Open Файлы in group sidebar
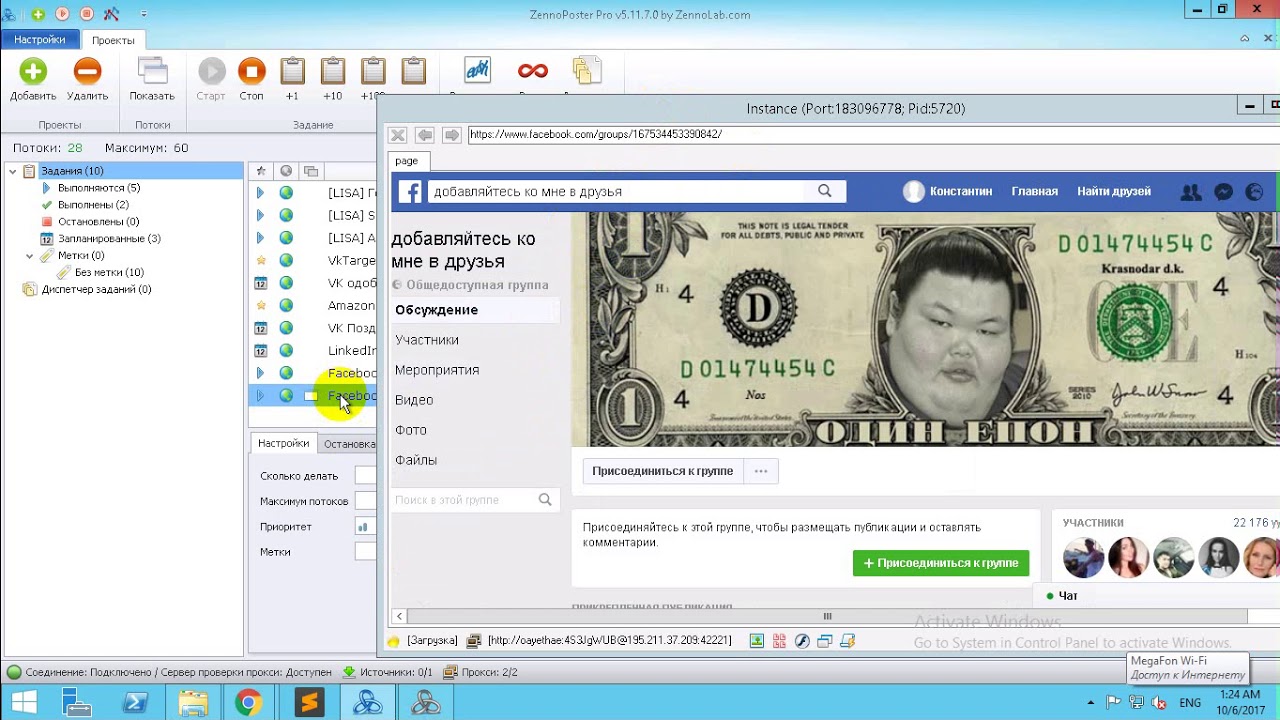 pyautogui.click(x=416, y=460)
